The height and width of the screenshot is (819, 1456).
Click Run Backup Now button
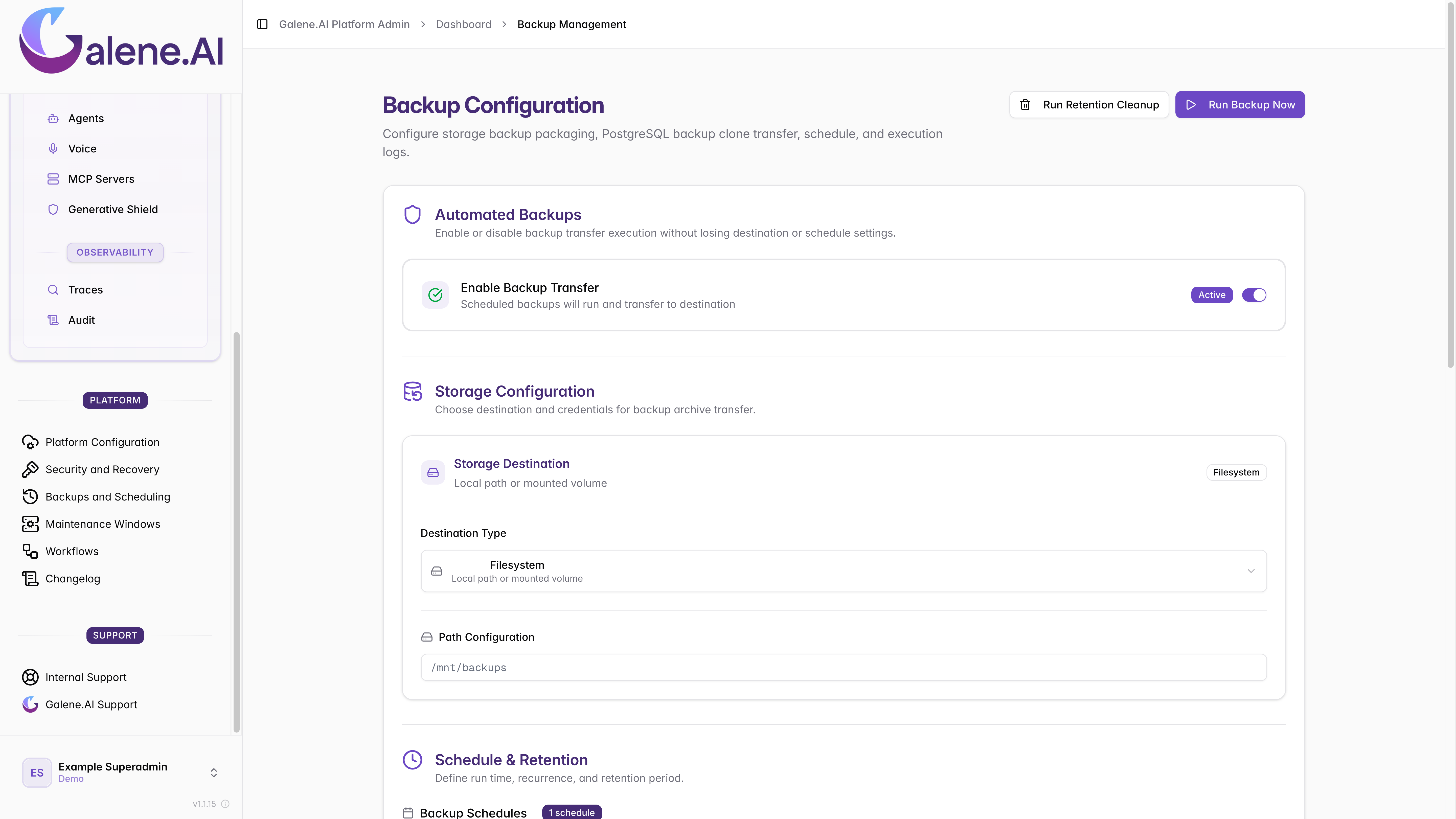pos(1240,105)
